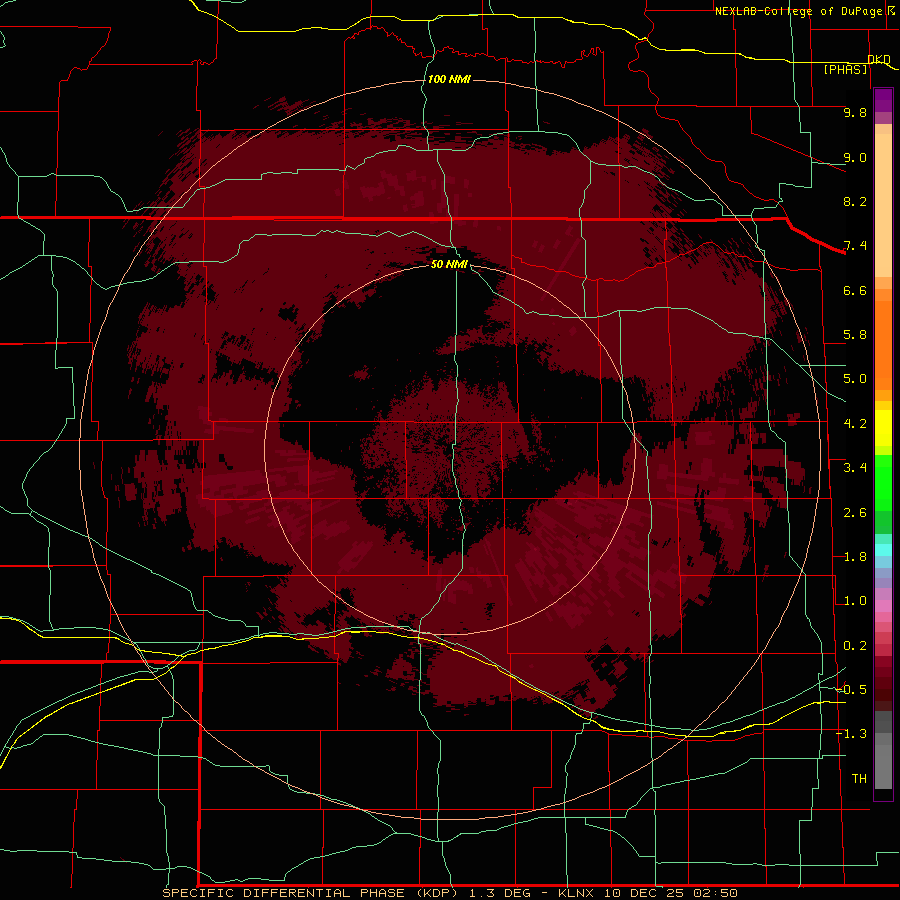Click the 7.4 value on the color scale
Image resolution: width=900 pixels, height=900 pixels.
(x=855, y=246)
